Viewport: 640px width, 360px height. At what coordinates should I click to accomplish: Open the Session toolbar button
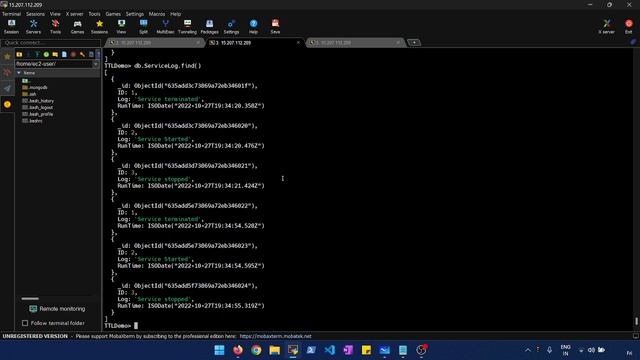click(11, 27)
